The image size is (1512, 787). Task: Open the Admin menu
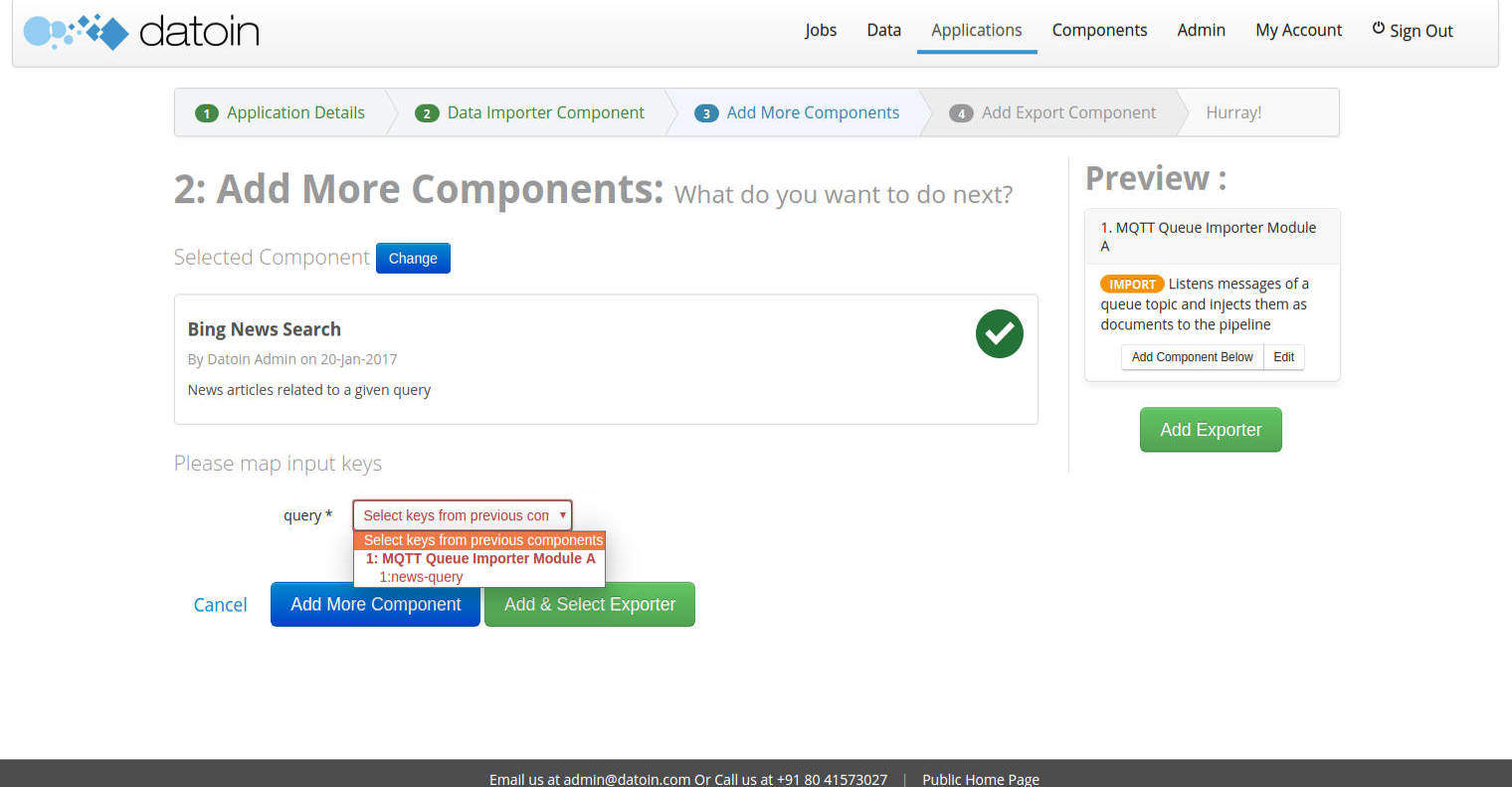(x=1201, y=30)
